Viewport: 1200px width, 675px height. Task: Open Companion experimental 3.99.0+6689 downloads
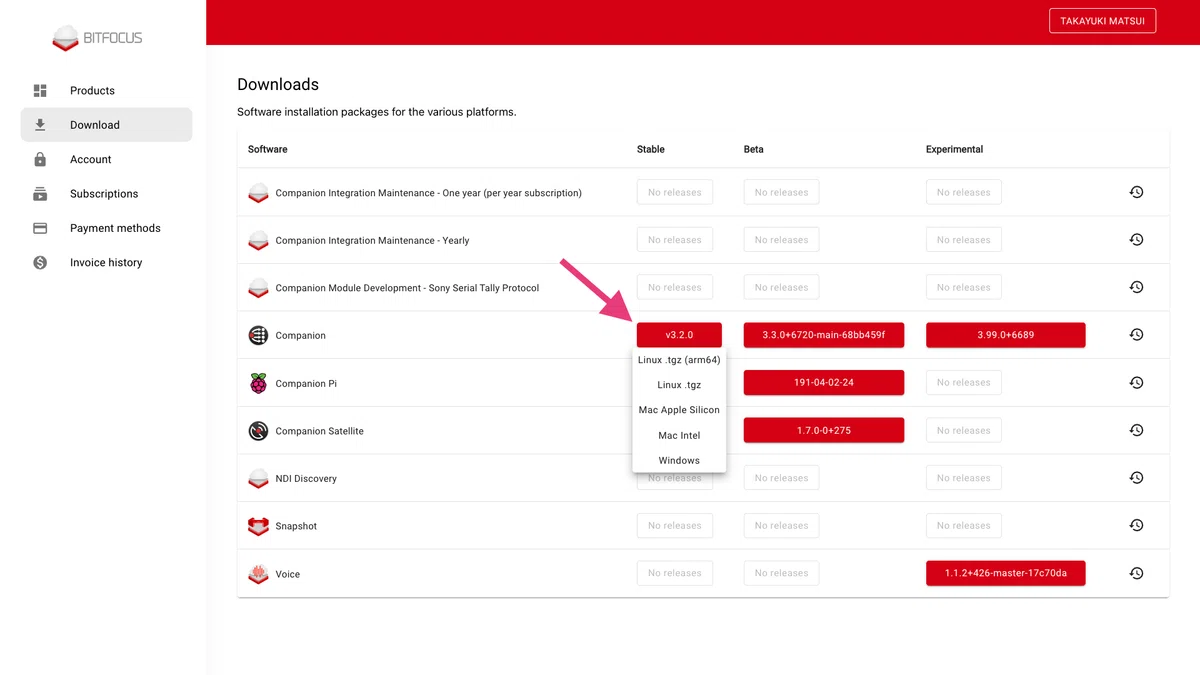[1006, 335]
